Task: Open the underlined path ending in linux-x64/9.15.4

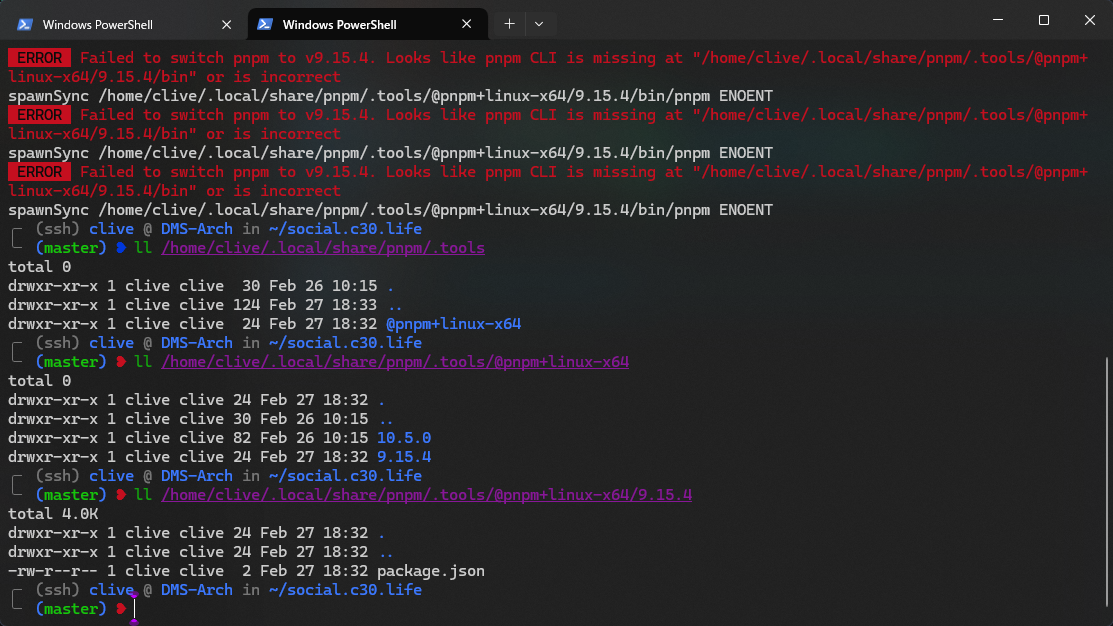Action: (x=426, y=495)
